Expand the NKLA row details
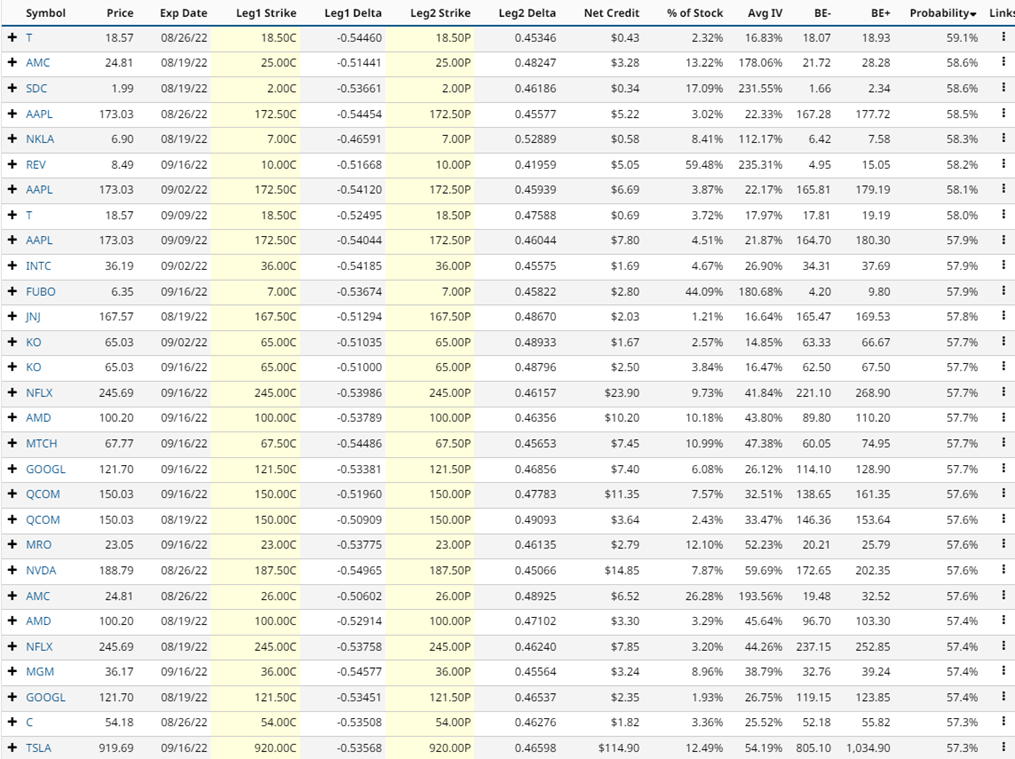This screenshot has width=1015, height=759. point(12,138)
